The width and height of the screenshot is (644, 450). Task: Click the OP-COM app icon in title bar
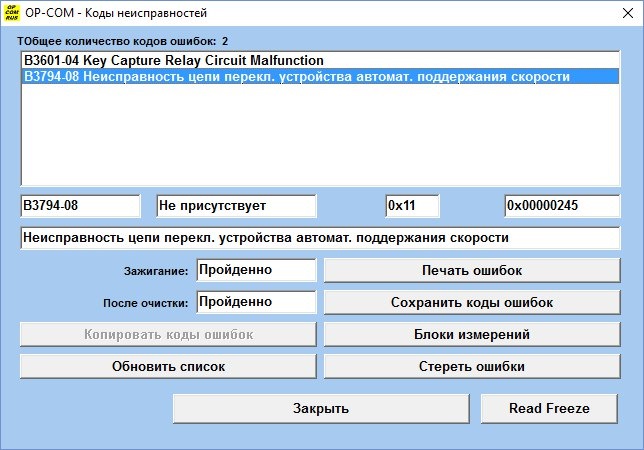click(x=12, y=13)
